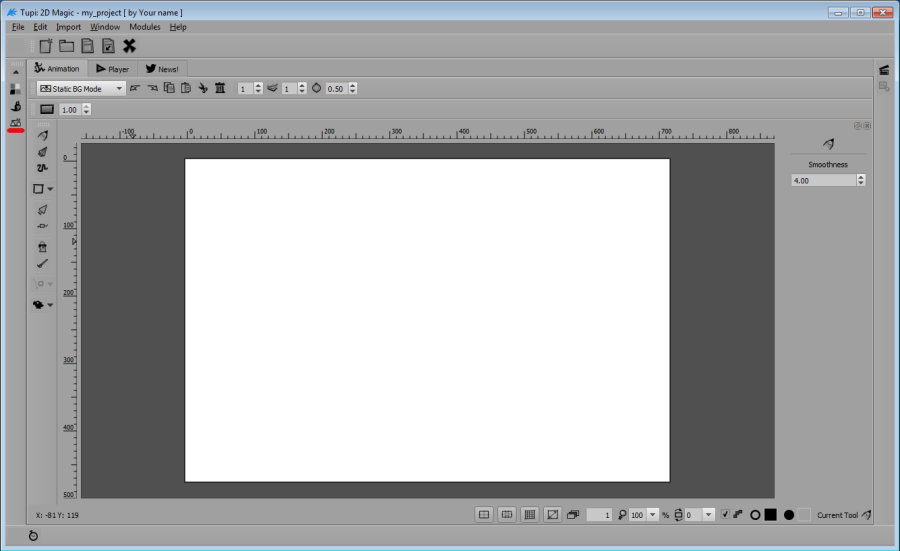Click the Save Project icon
This screenshot has width=900, height=551.
(88, 46)
